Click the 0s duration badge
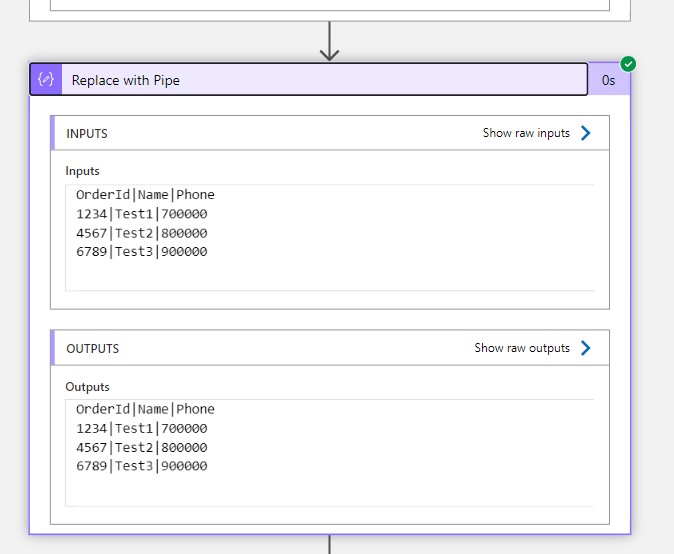Screen dimensions: 674x554 point(609,81)
